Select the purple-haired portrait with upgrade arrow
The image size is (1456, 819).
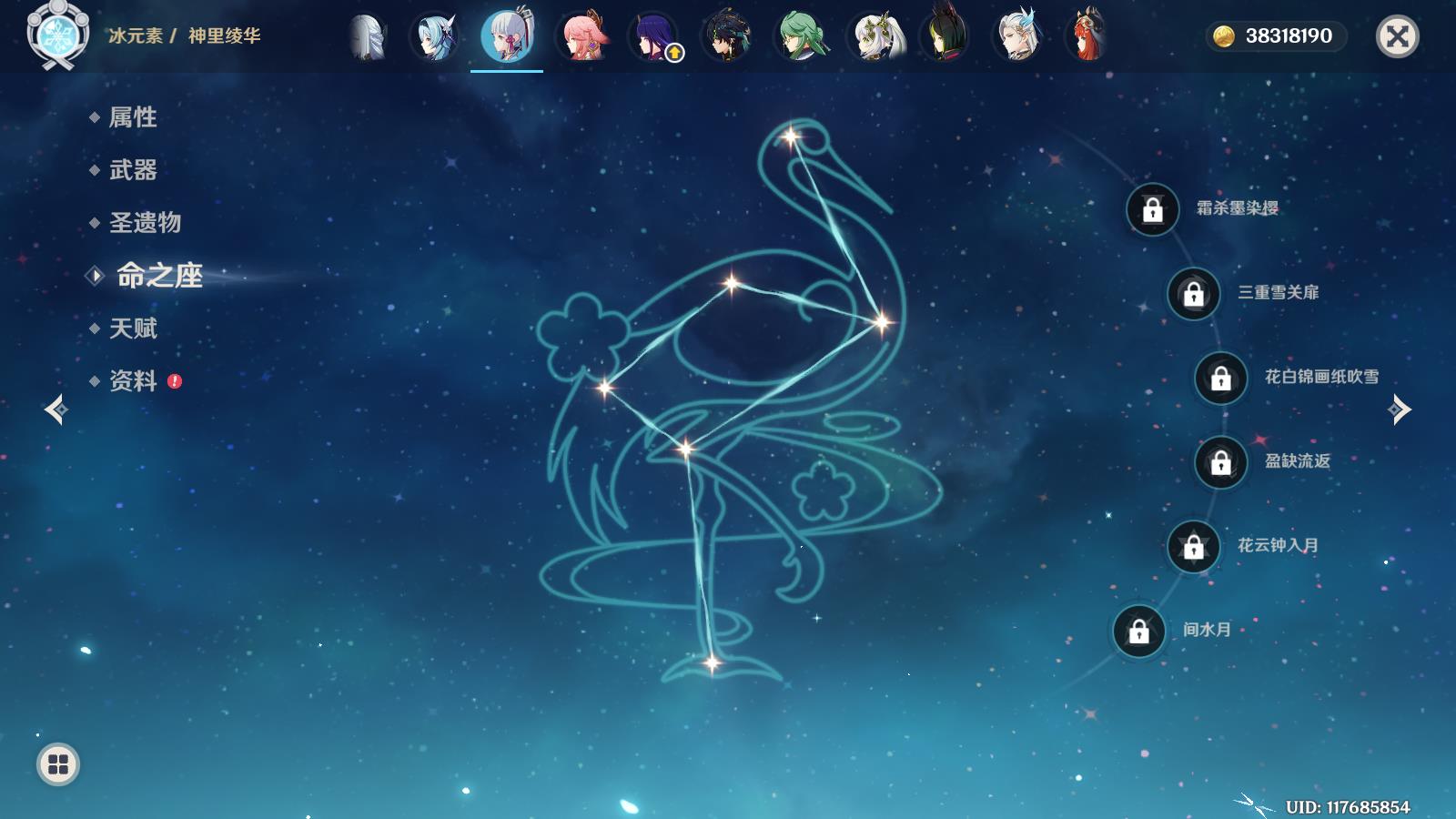(654, 36)
